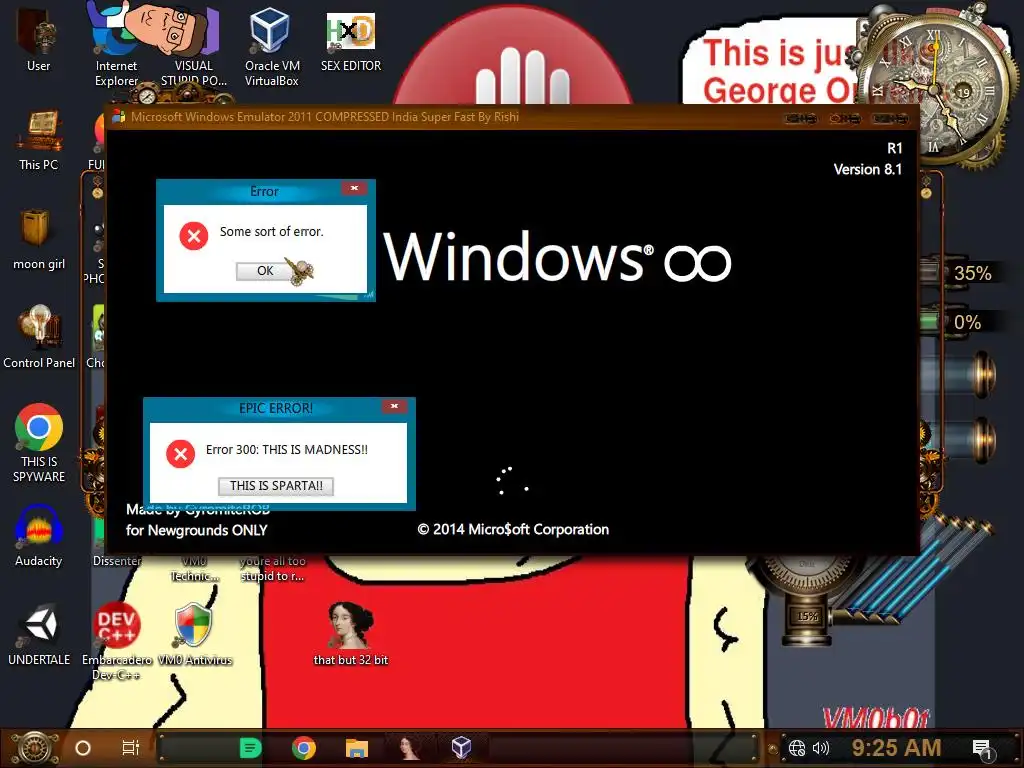Click the steampunk Start button
Screen dimensions: 1024x768
tap(35, 748)
